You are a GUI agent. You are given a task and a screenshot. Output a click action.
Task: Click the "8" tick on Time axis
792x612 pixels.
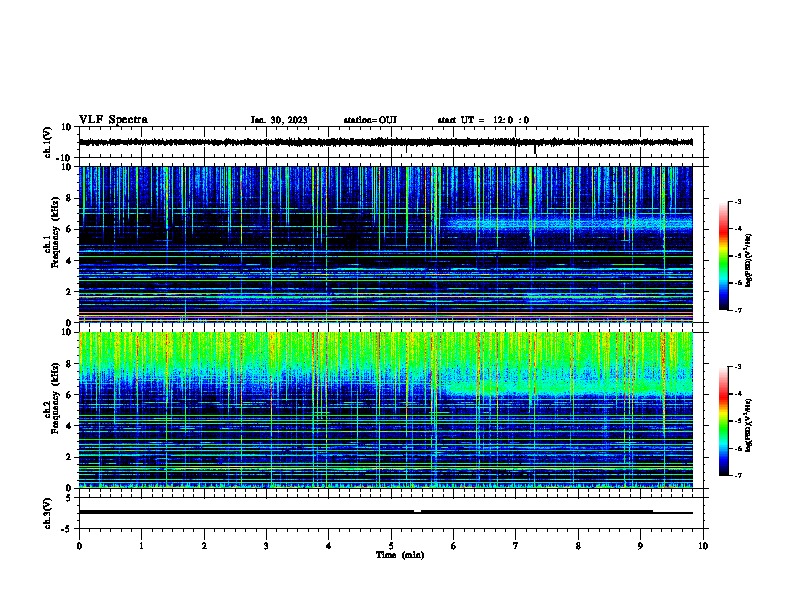pos(578,546)
